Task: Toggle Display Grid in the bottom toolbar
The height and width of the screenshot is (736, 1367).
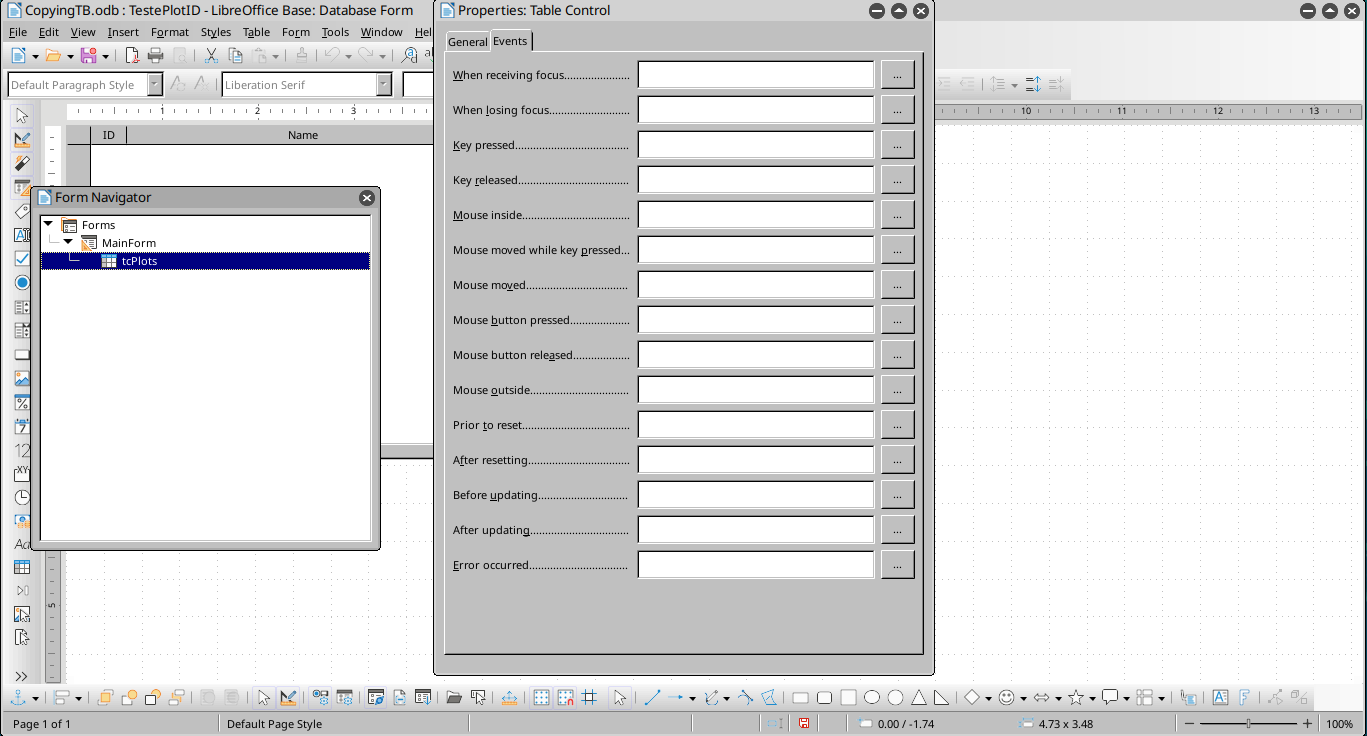Action: 541,697
